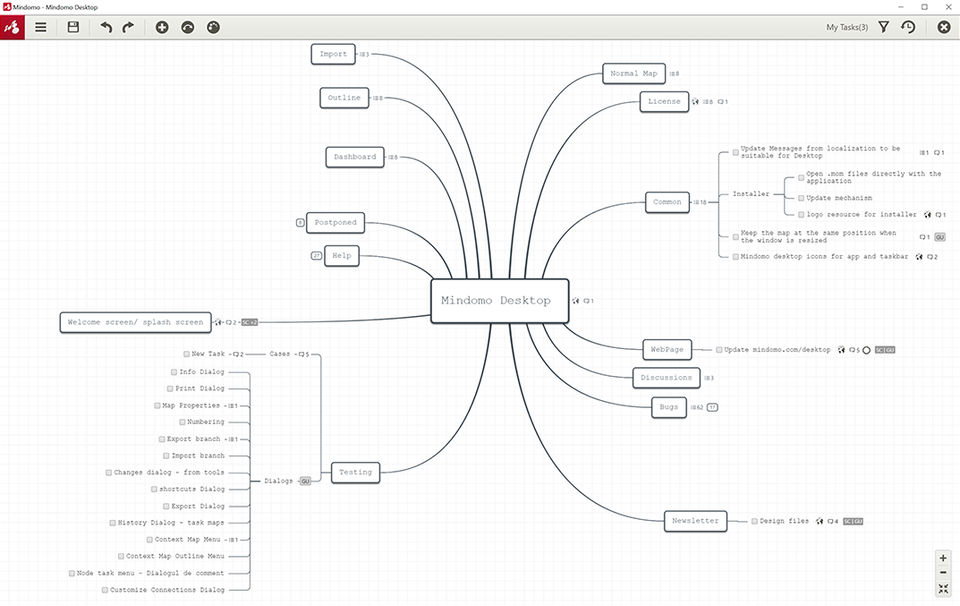960x606 pixels.
Task: Select Context Map Outline Menu text
Action: [175, 556]
